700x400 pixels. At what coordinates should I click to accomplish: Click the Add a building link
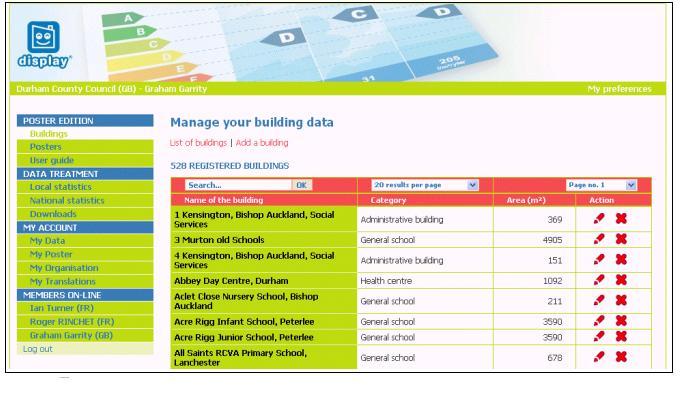(x=262, y=143)
